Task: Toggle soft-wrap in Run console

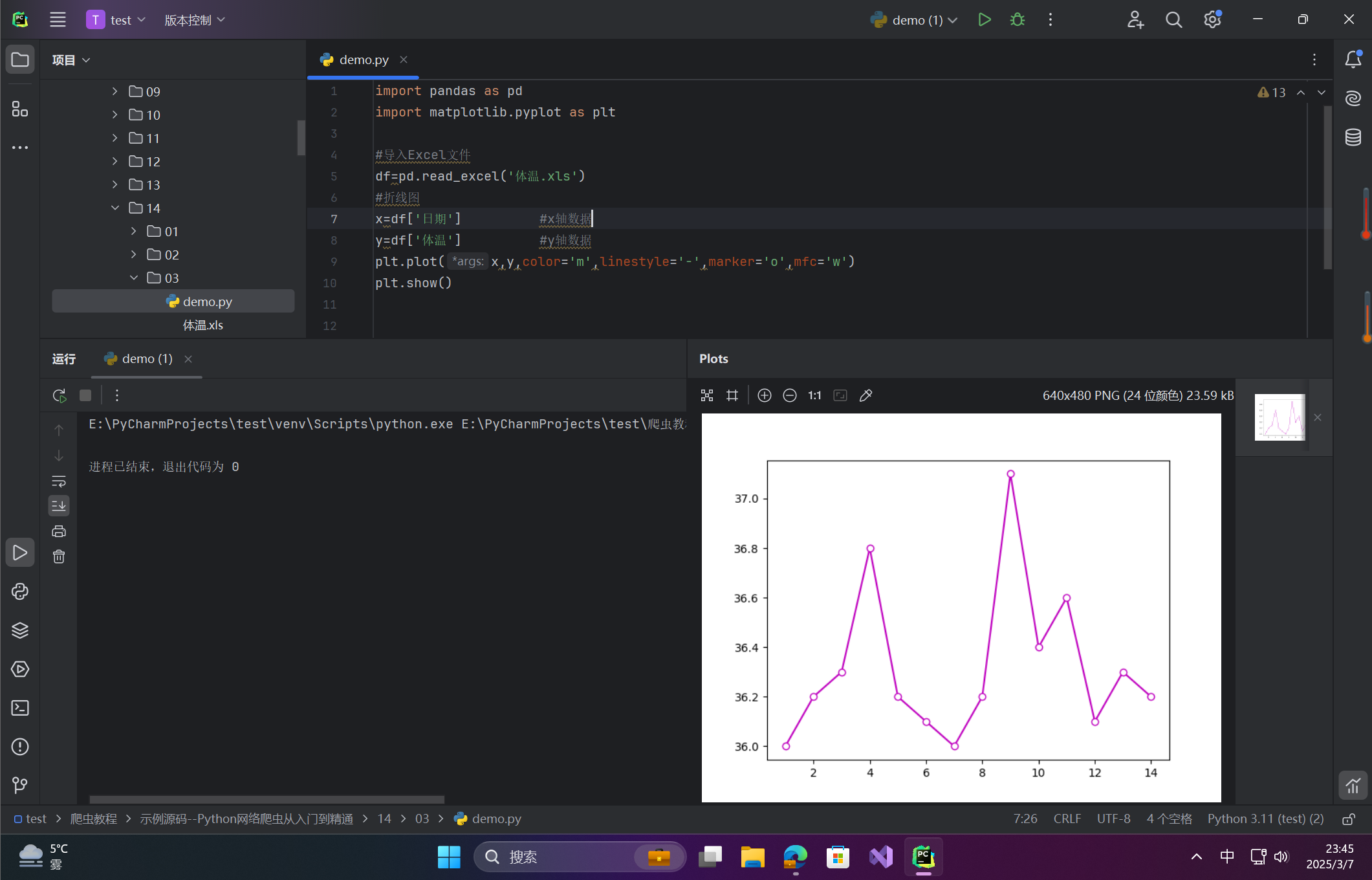Action: click(x=59, y=481)
